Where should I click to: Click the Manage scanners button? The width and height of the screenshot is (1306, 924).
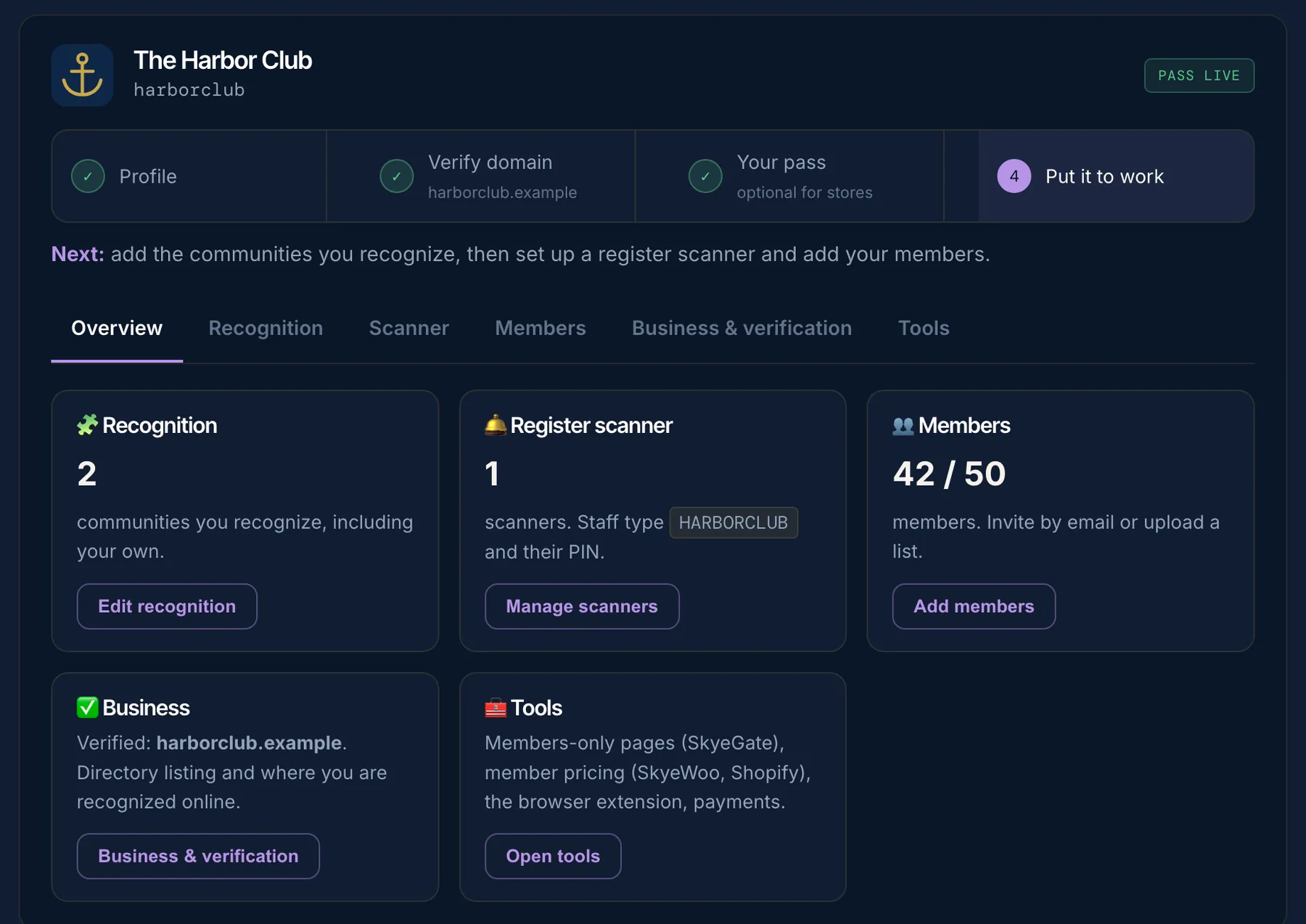click(x=582, y=606)
